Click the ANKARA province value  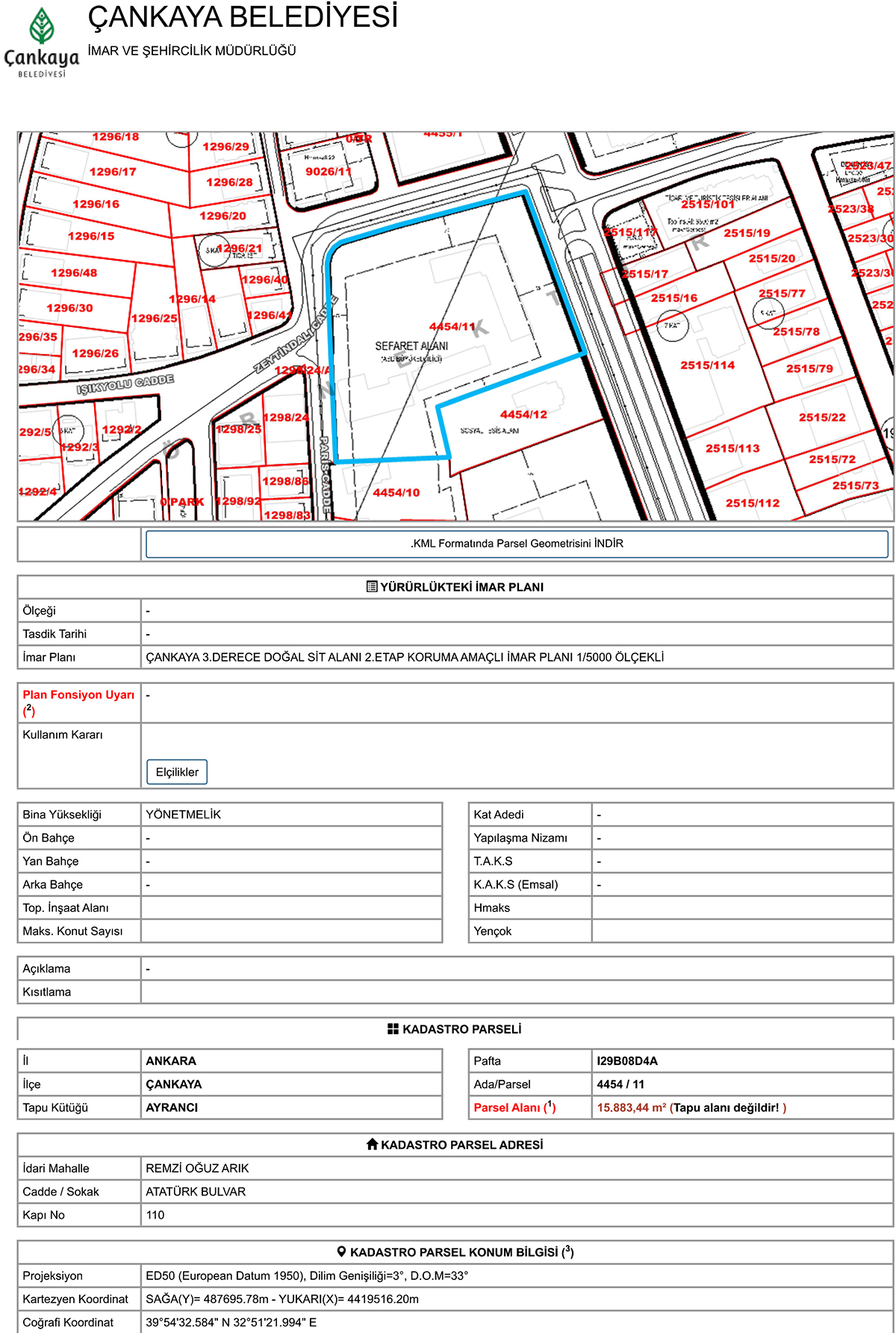coord(171,1061)
